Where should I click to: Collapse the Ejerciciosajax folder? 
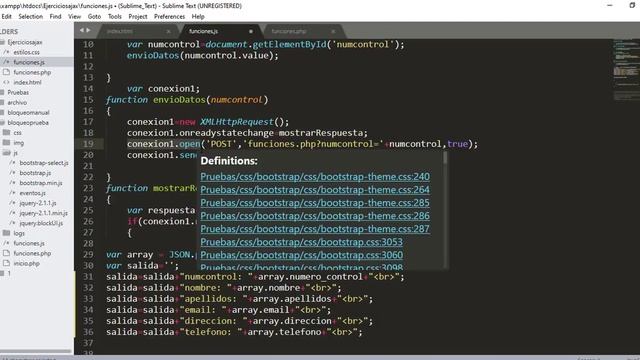point(2,42)
